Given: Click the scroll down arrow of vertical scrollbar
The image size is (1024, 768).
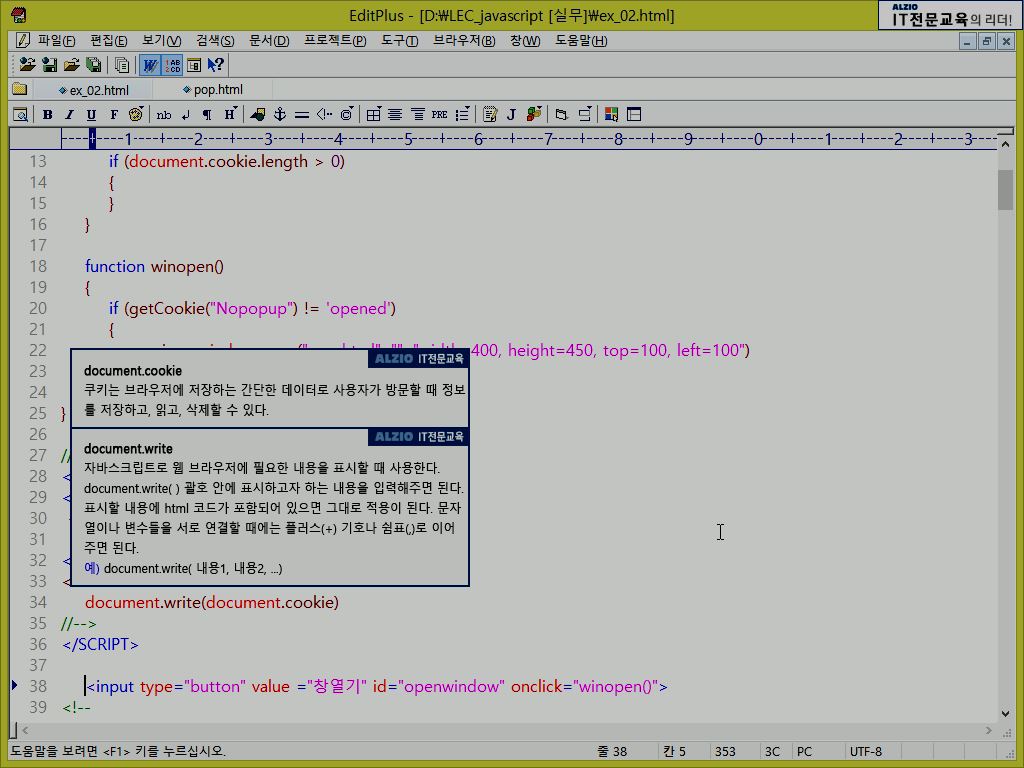Looking at the screenshot, I should click(1005, 714).
